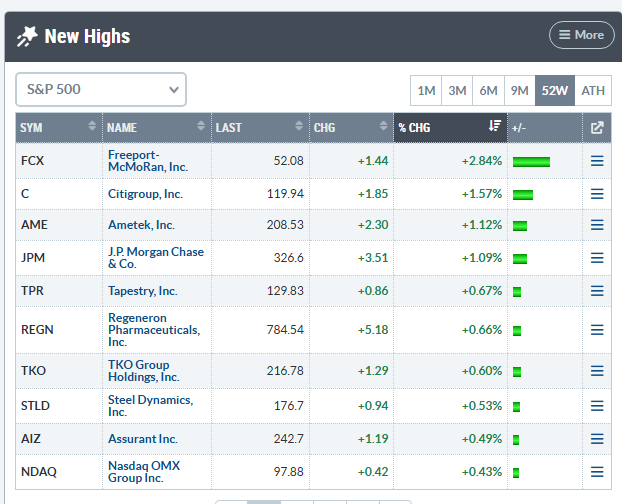The width and height of the screenshot is (622, 504).
Task: Open Freeport-McMoRan, Inc. link
Action: pyautogui.click(x=148, y=161)
